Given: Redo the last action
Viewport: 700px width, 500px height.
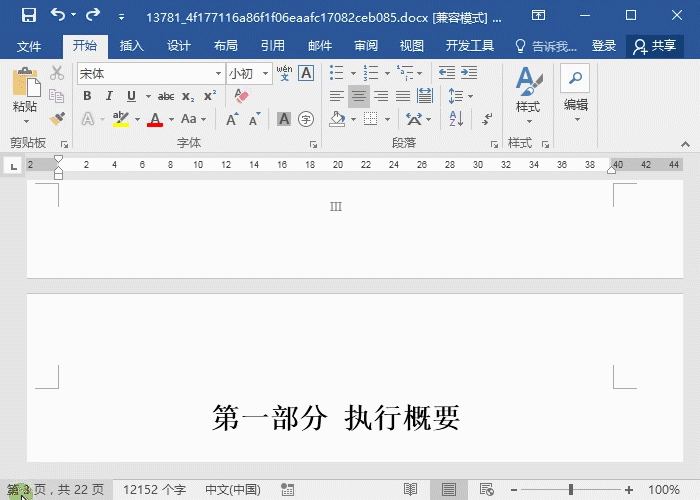Looking at the screenshot, I should (x=93, y=16).
